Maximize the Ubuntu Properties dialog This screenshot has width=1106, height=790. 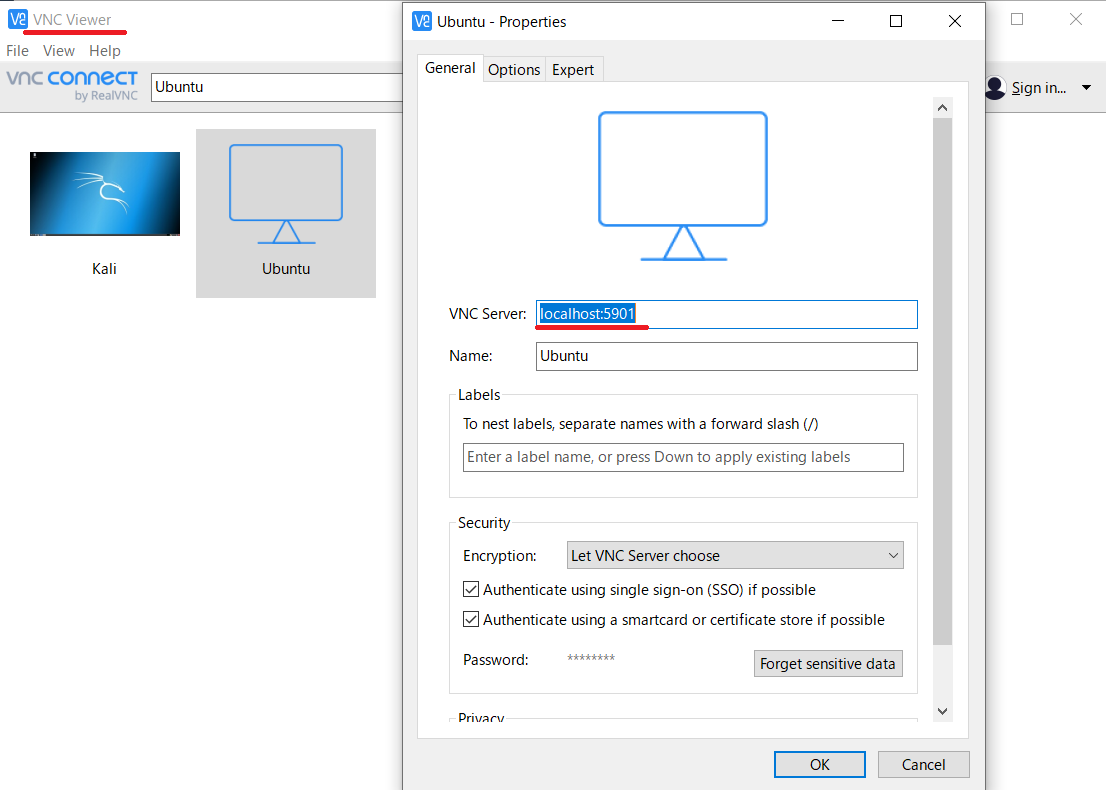(x=896, y=21)
